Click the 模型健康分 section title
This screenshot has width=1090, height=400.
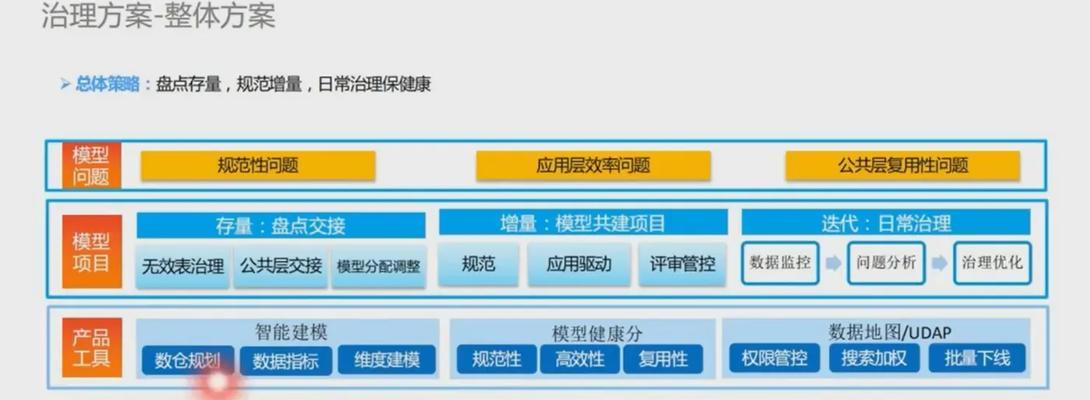[597, 333]
